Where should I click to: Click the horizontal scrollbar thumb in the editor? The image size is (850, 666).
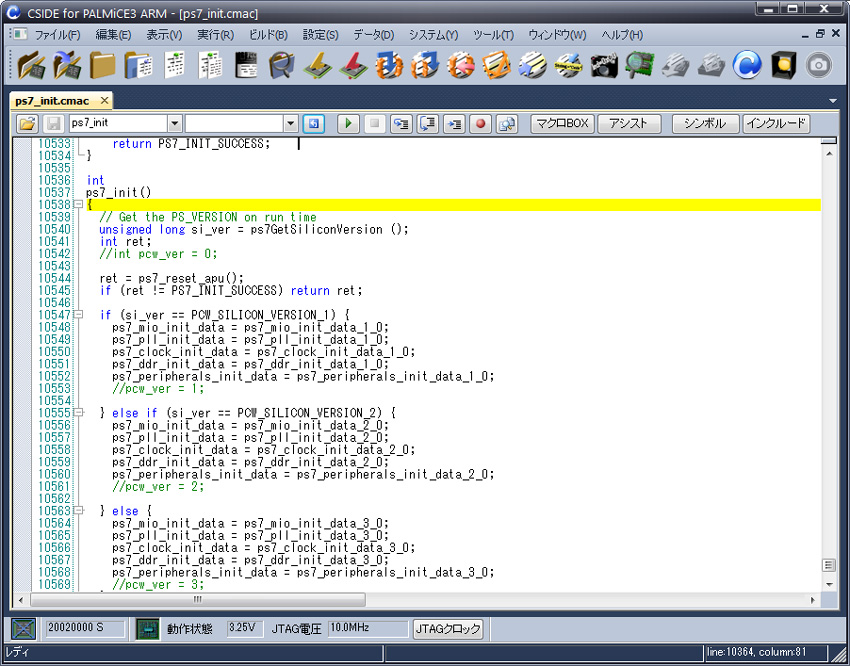198,599
